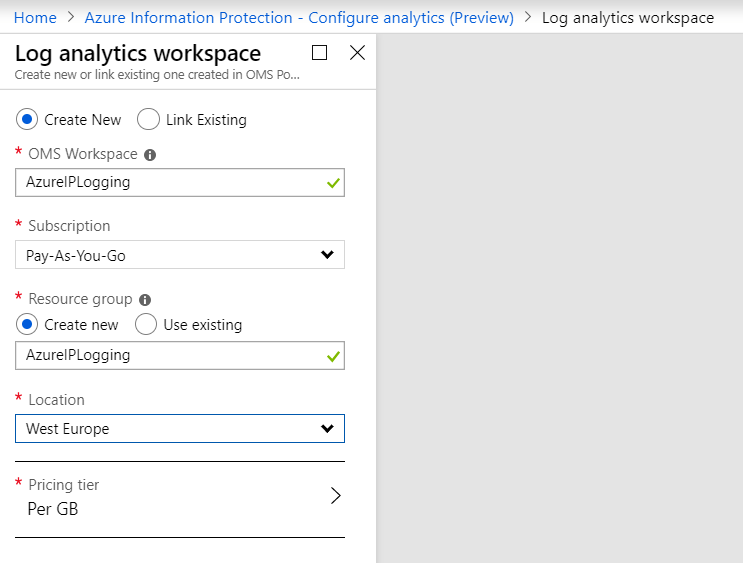Click the blade subtitle about OMS Portal
This screenshot has width=743, height=563.
pos(157,75)
